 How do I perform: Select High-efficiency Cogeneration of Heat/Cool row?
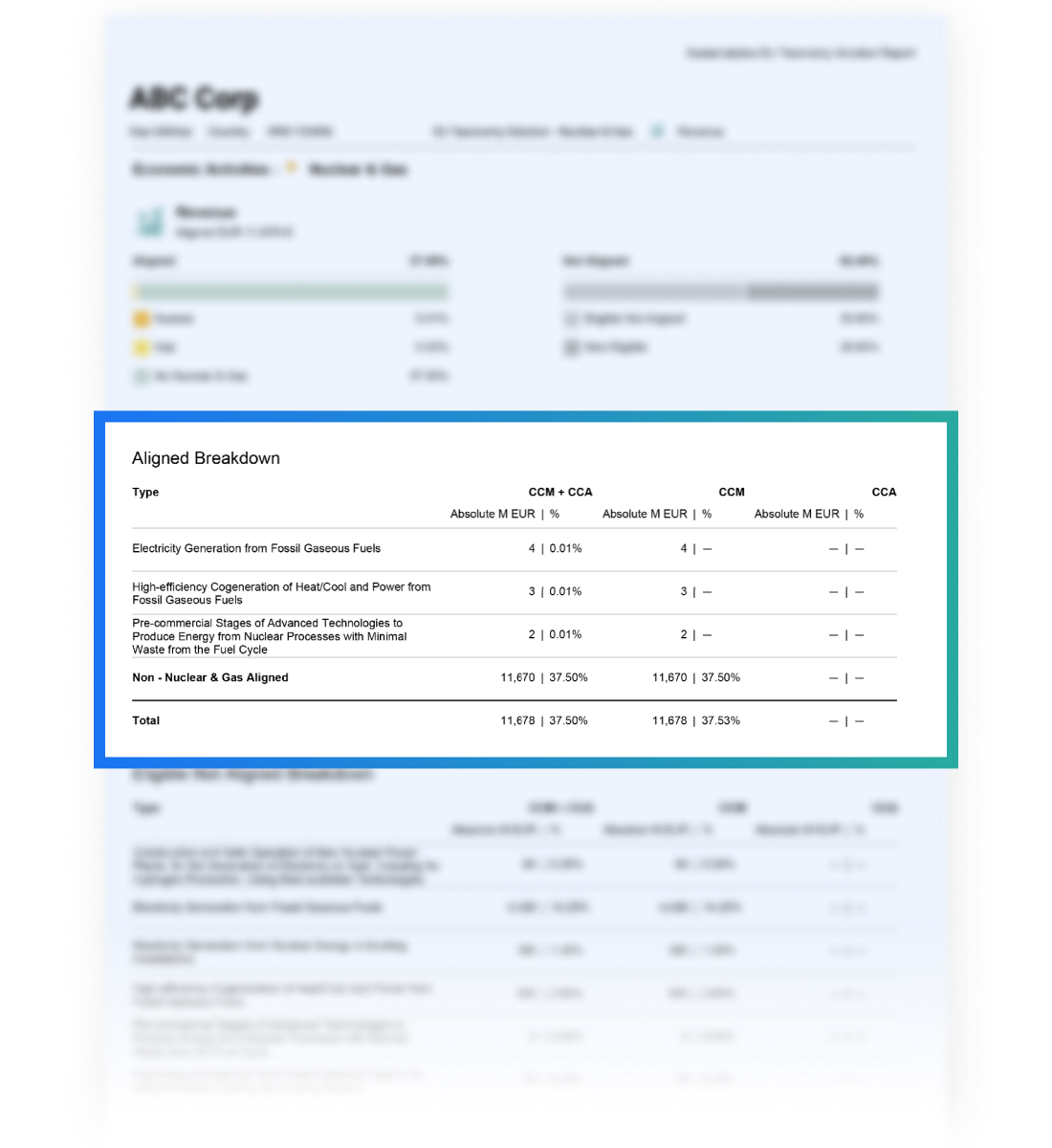pyautogui.click(x=281, y=593)
